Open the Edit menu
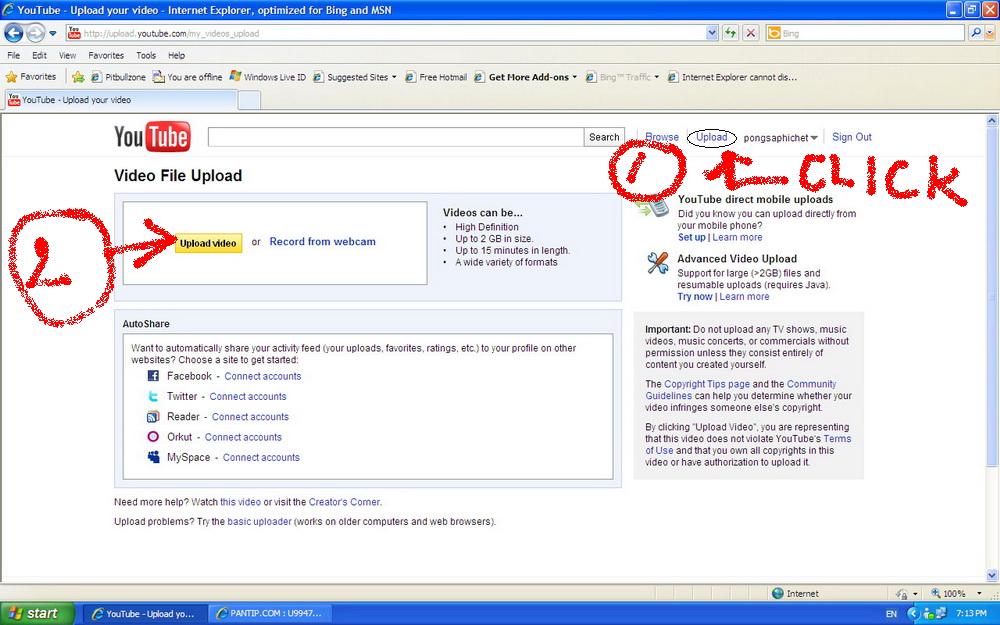1000x625 pixels. point(40,55)
